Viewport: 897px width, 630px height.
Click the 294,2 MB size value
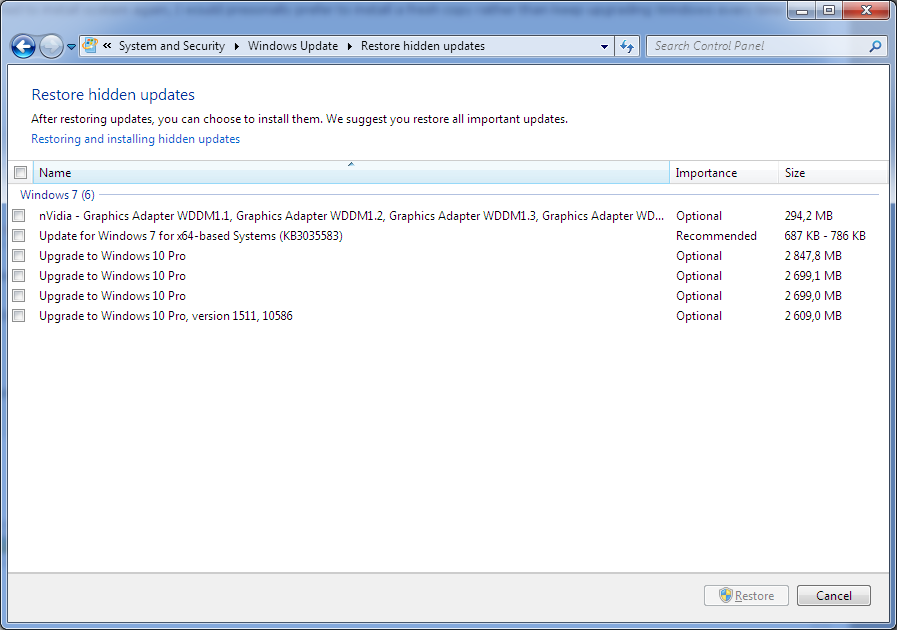coord(808,216)
